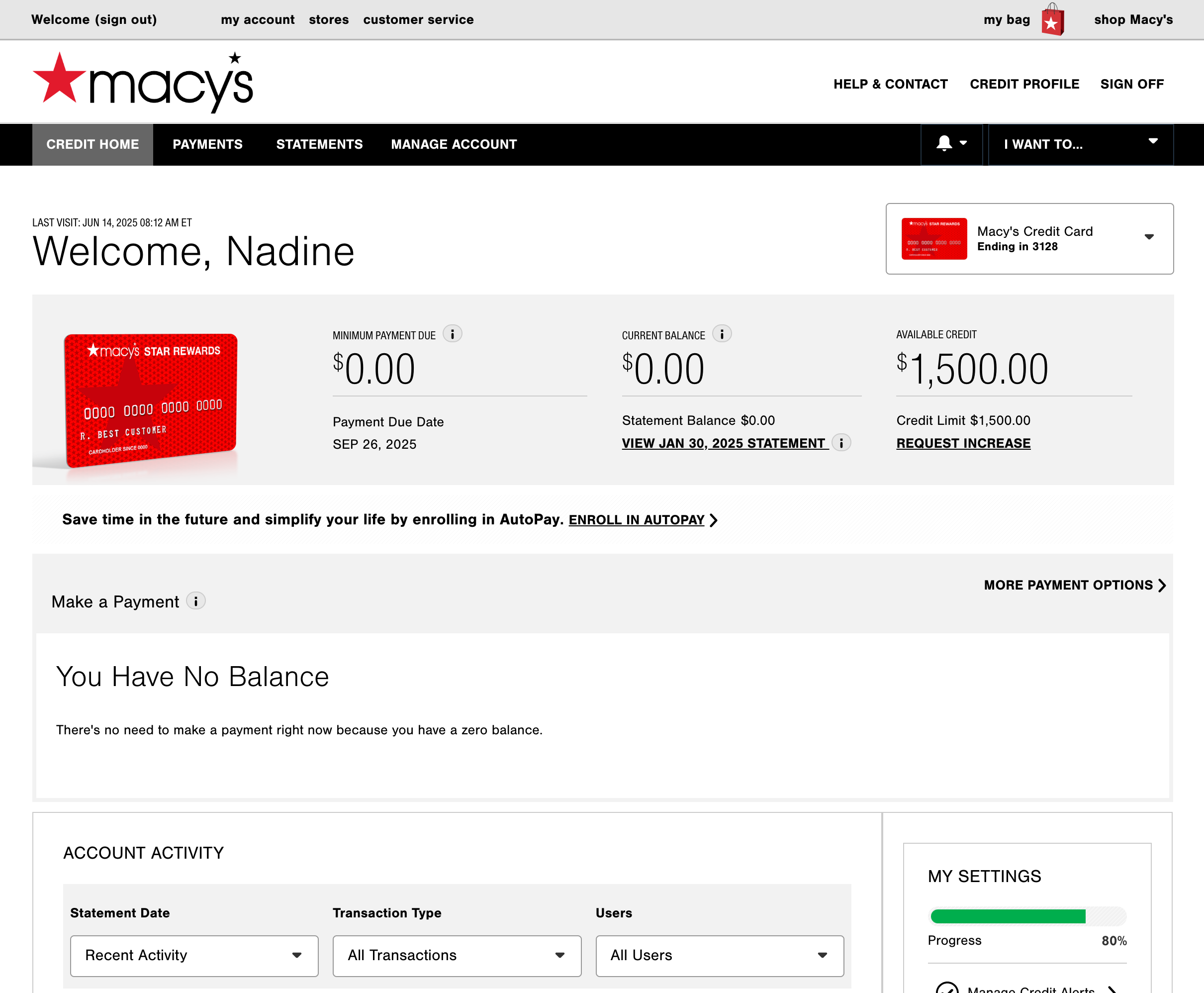Click the Manage Credit Alerts checkmark icon

point(947,989)
